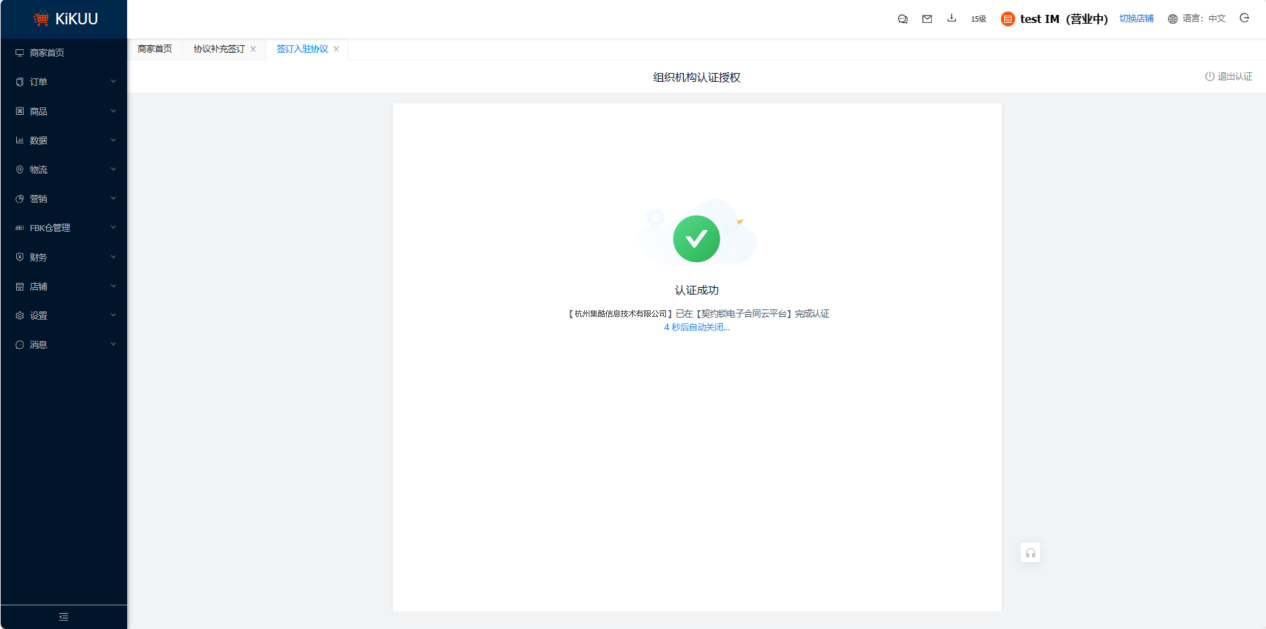Expand the 消息 menu chevron
1266x629 pixels.
pos(113,344)
